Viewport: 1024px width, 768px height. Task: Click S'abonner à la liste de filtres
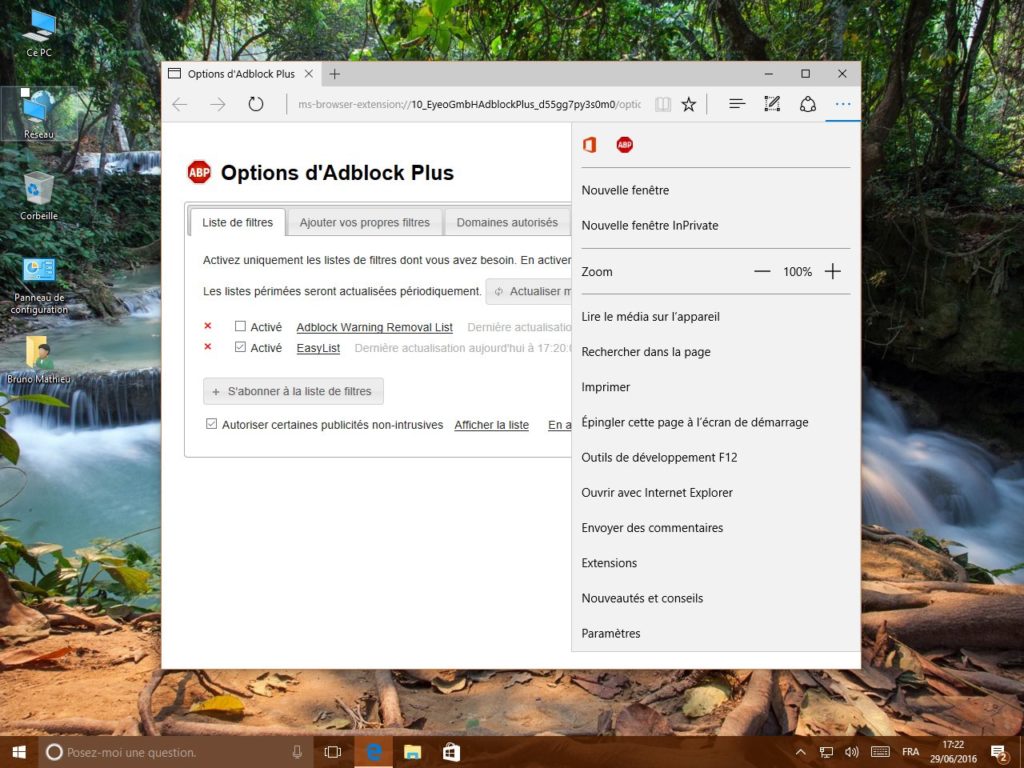coord(293,391)
